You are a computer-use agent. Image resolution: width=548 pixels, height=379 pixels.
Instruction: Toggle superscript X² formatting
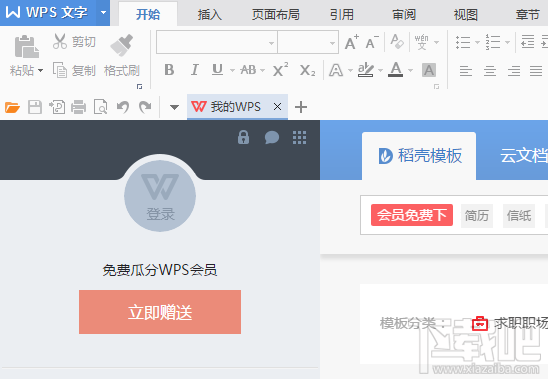tap(281, 70)
